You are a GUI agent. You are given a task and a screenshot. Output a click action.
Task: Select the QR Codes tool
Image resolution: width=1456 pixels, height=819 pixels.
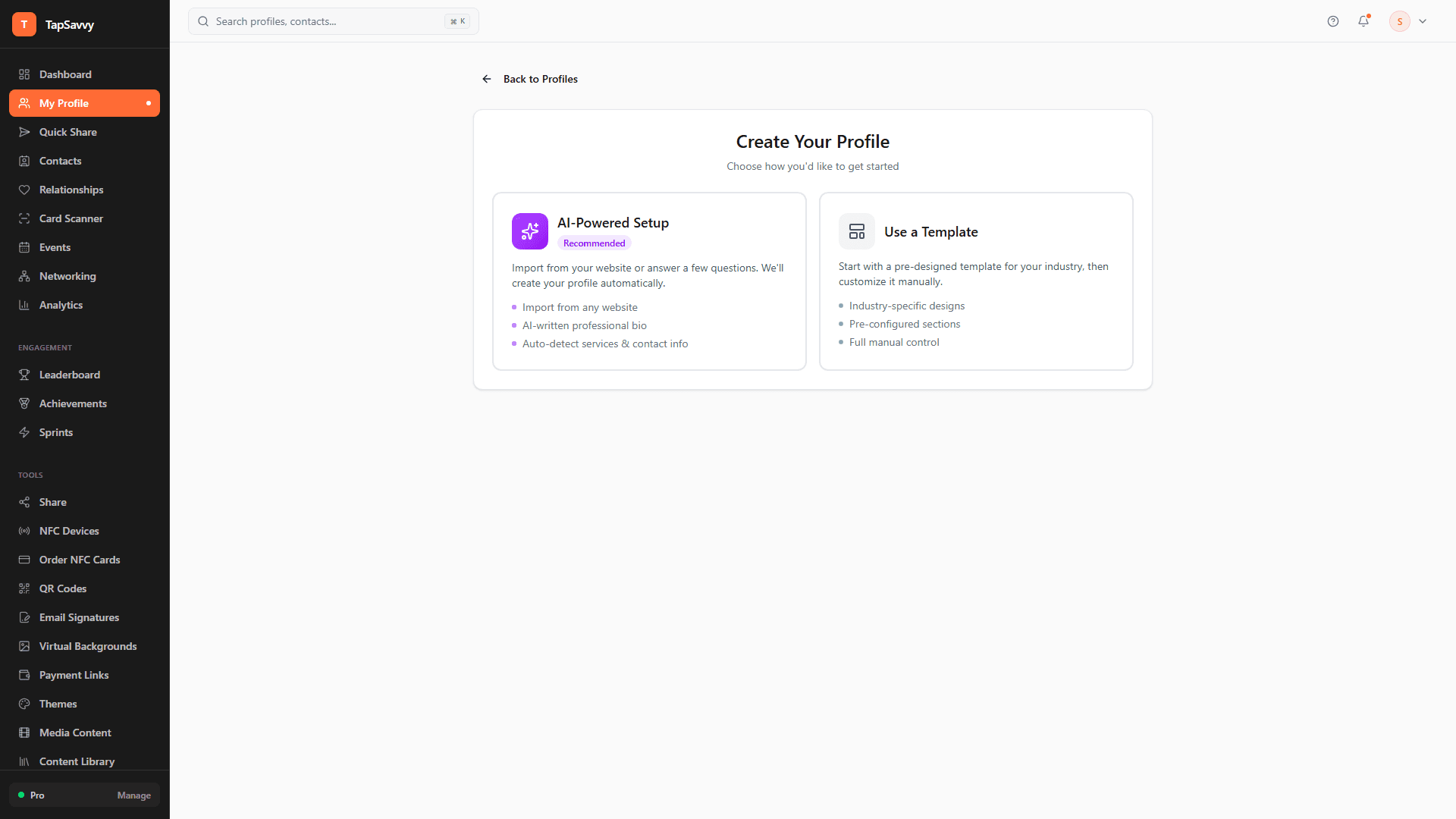tap(62, 588)
